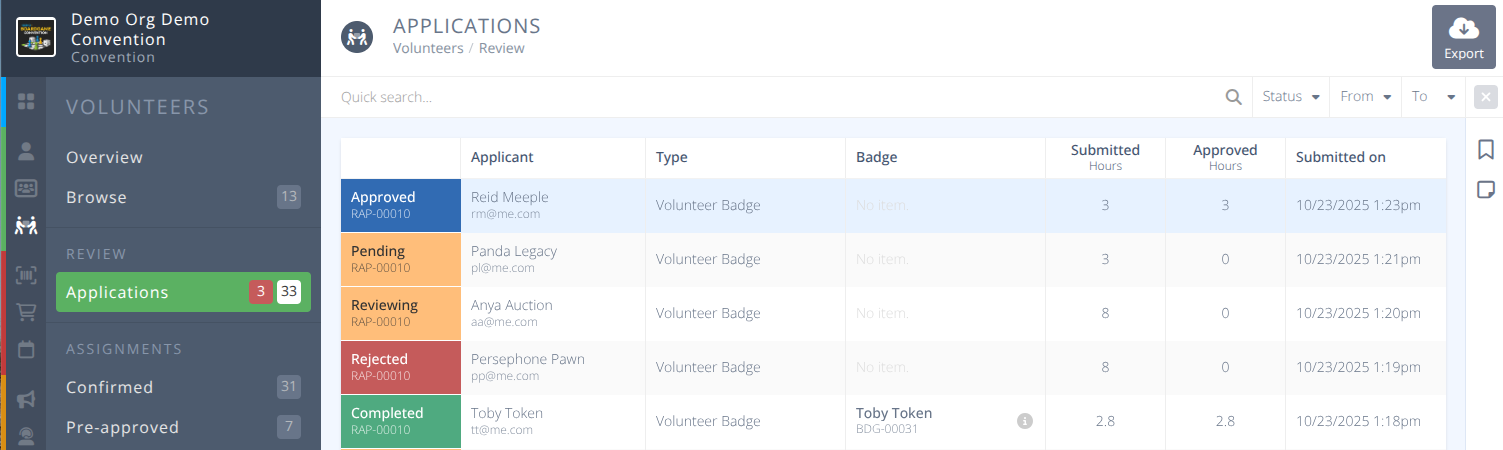Click the search magnifier icon

[x=1233, y=97]
